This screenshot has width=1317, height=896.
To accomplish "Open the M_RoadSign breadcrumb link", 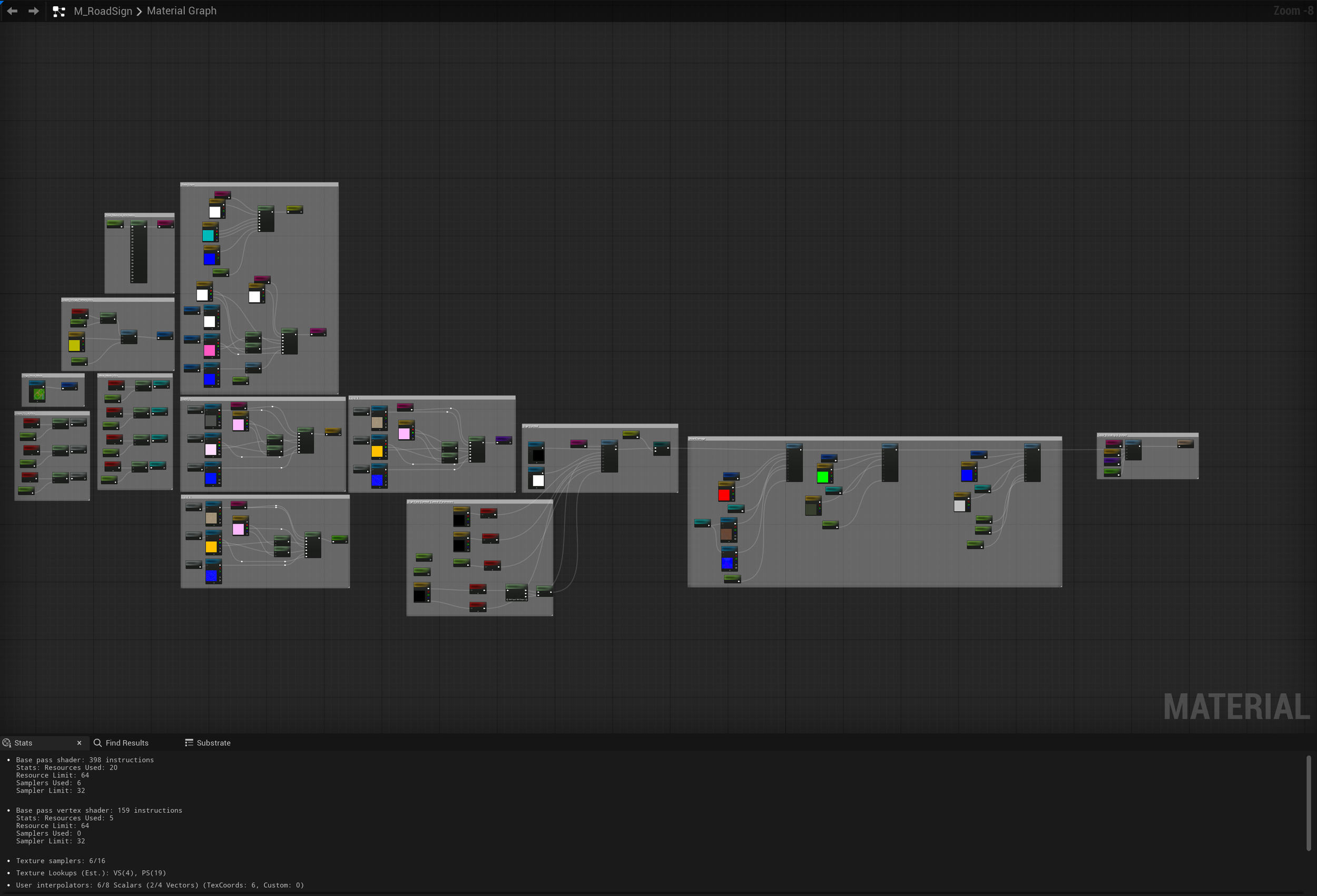I will (103, 11).
